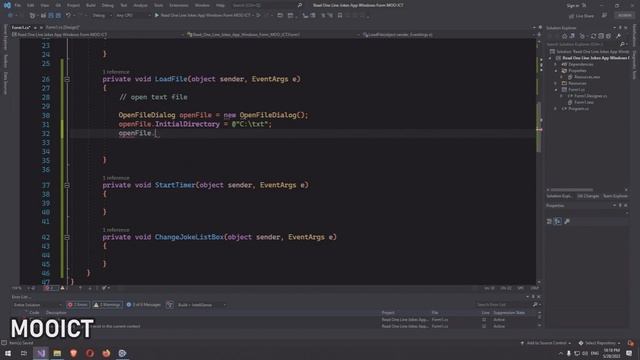Click Select Repository button
640x360 pixels.
pyautogui.click(x=600, y=343)
